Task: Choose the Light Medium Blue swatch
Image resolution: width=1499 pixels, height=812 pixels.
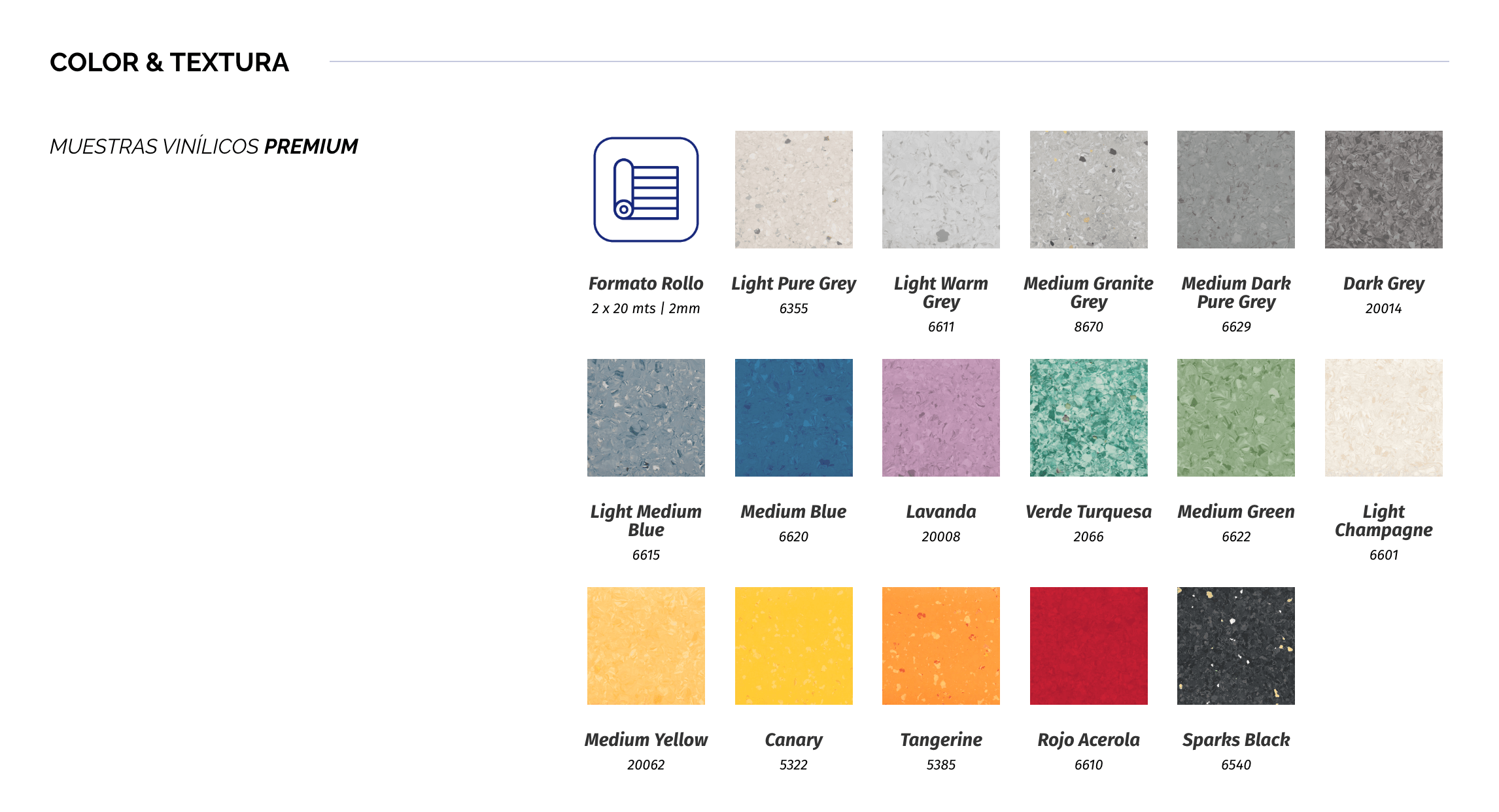Action: 646,417
